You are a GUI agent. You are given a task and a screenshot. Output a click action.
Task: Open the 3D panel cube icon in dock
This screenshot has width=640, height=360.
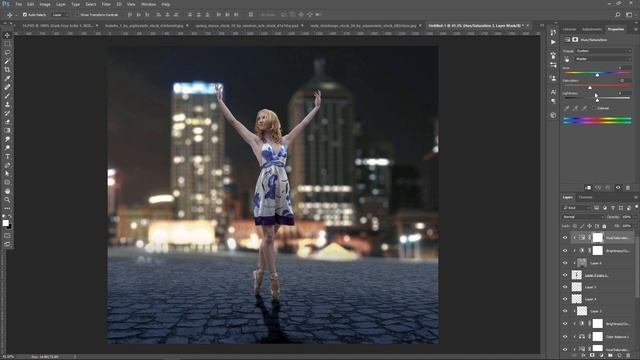click(x=553, y=115)
